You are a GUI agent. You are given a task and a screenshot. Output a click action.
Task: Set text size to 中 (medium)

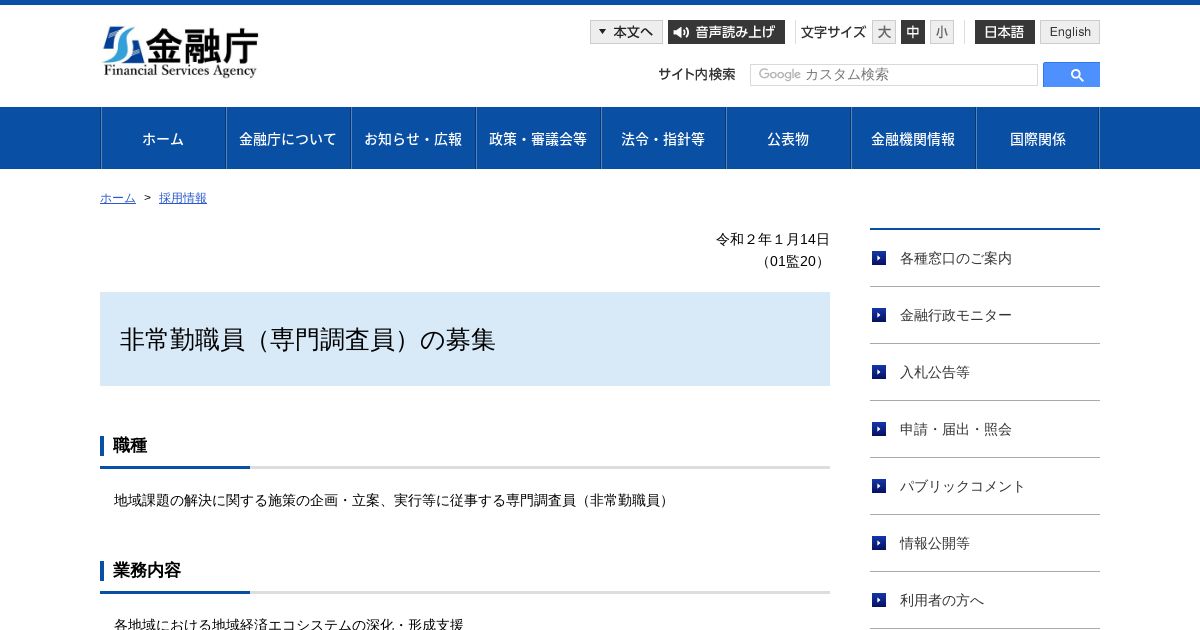[x=913, y=32]
